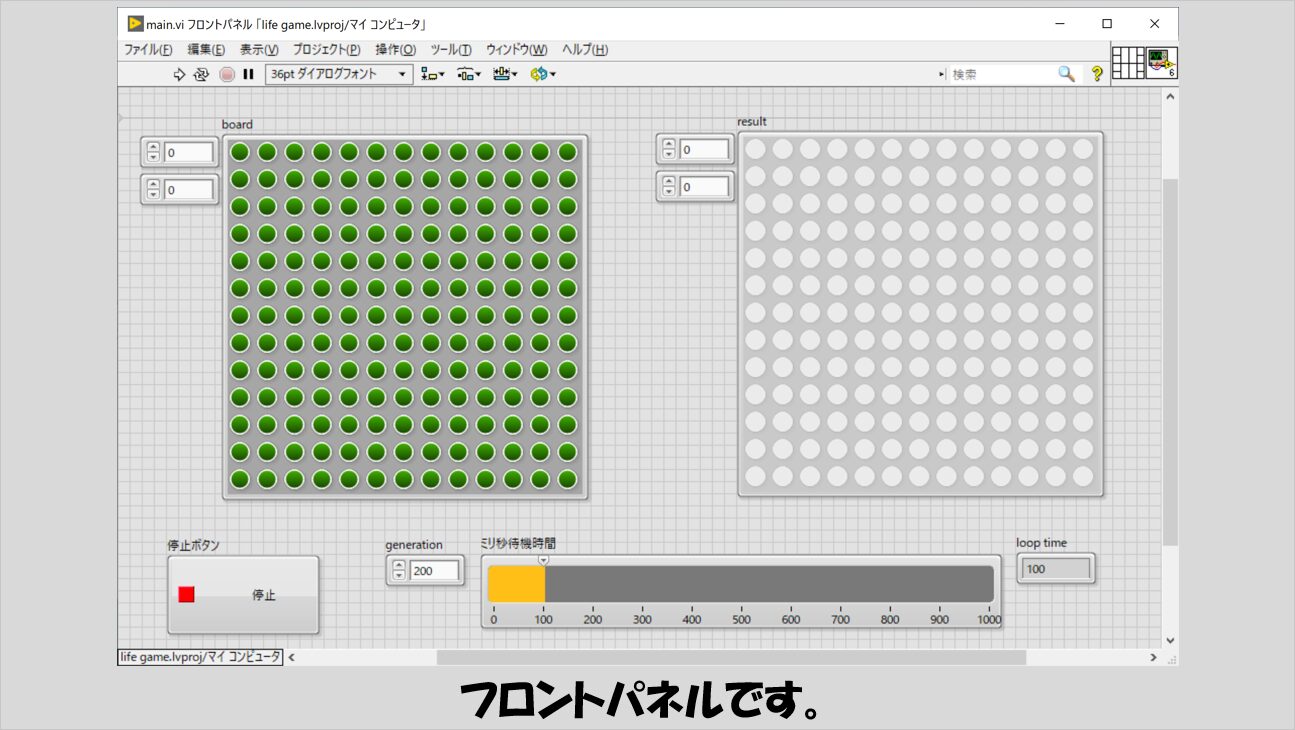Image resolution: width=1295 pixels, height=730 pixels.
Task: Open the Resize Objects toolbar menu
Action: point(505,74)
